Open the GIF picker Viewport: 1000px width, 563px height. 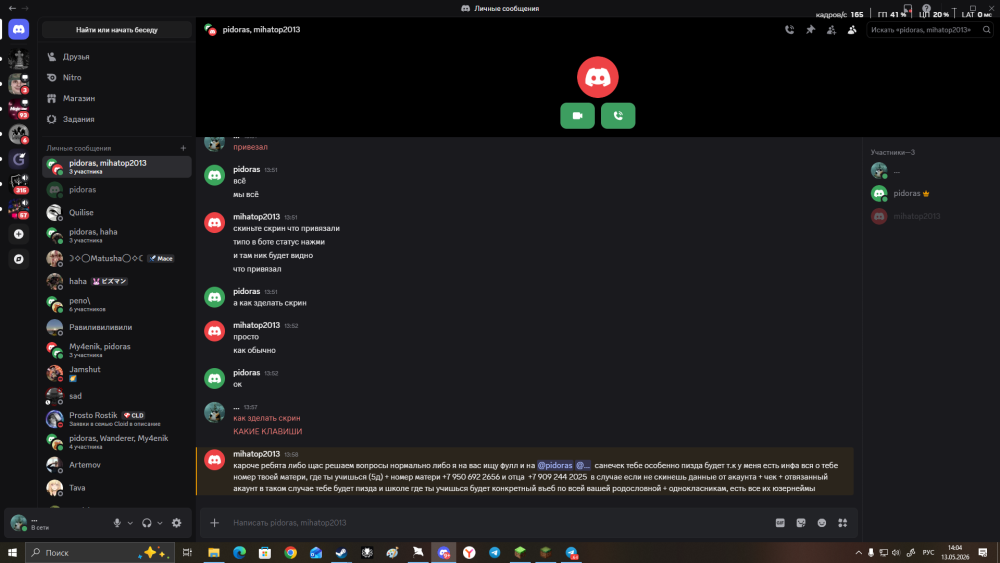pos(780,523)
